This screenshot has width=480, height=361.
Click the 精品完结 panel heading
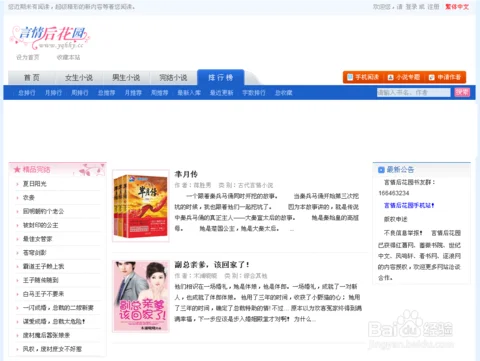[36, 170]
